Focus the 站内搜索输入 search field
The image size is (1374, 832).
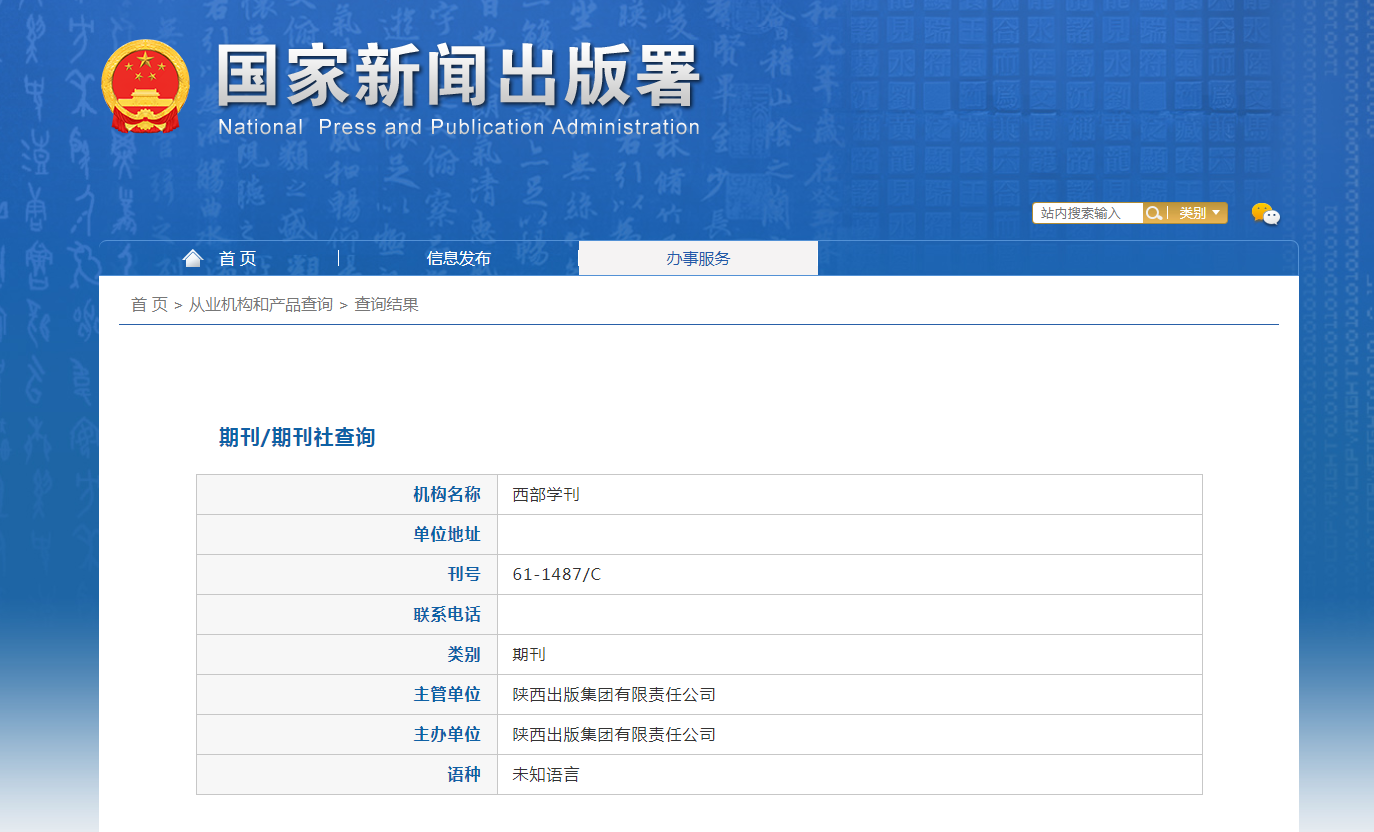point(1088,213)
